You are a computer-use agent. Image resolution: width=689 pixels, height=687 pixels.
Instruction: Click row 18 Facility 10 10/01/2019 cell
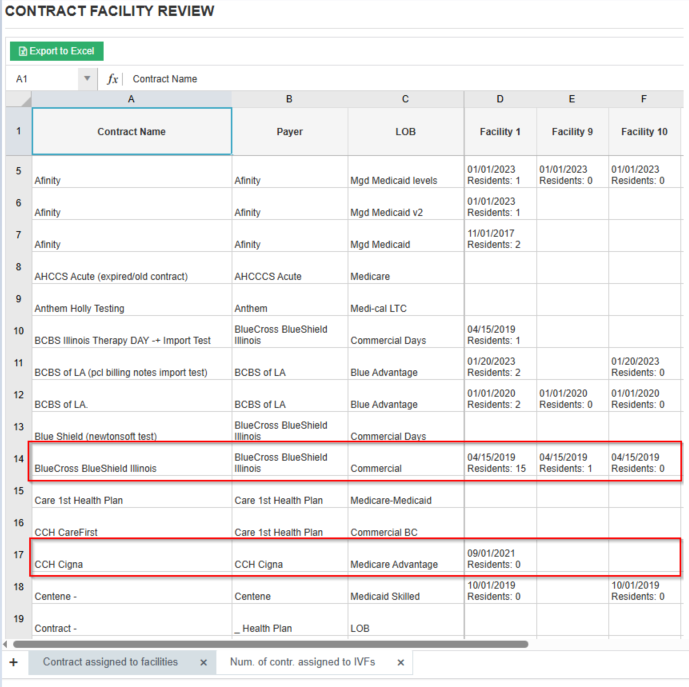(644, 587)
